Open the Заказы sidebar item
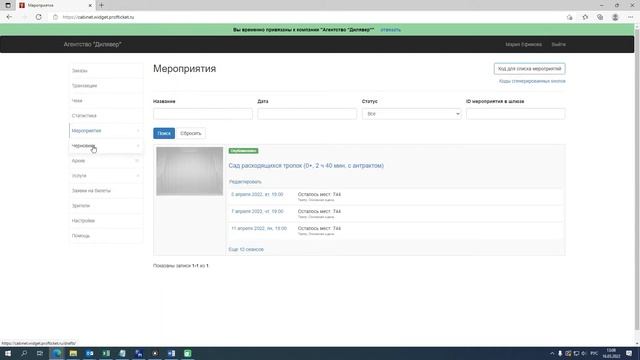640x360 pixels. click(x=106, y=71)
